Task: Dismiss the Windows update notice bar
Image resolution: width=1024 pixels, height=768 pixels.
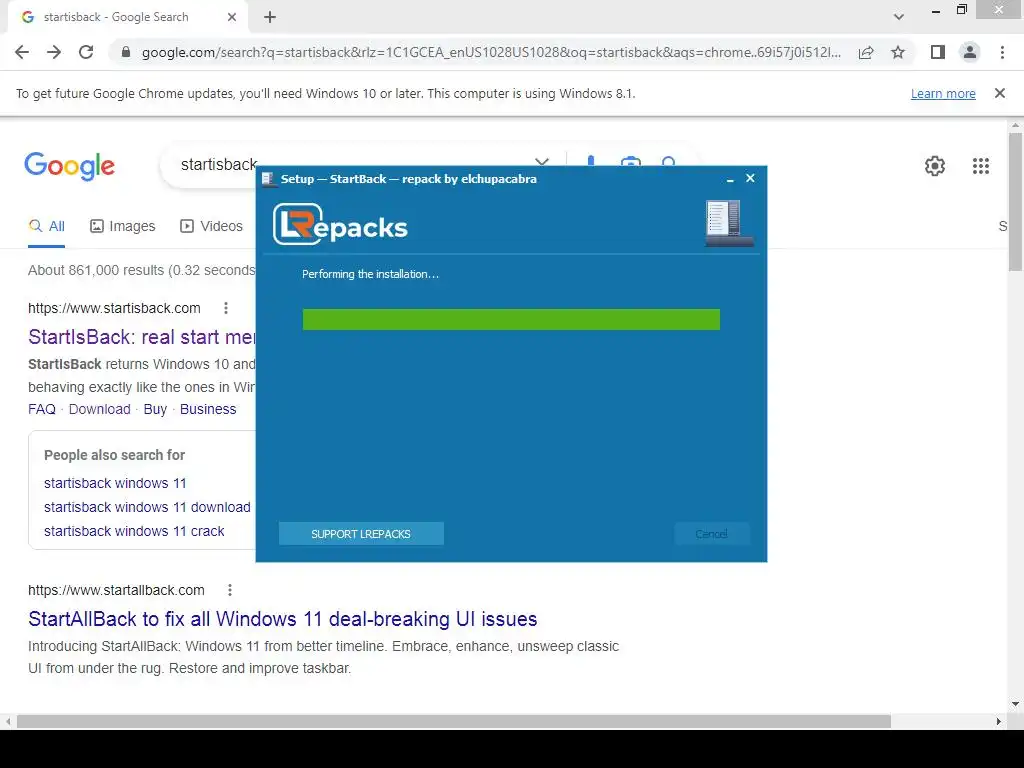Action: tap(999, 93)
